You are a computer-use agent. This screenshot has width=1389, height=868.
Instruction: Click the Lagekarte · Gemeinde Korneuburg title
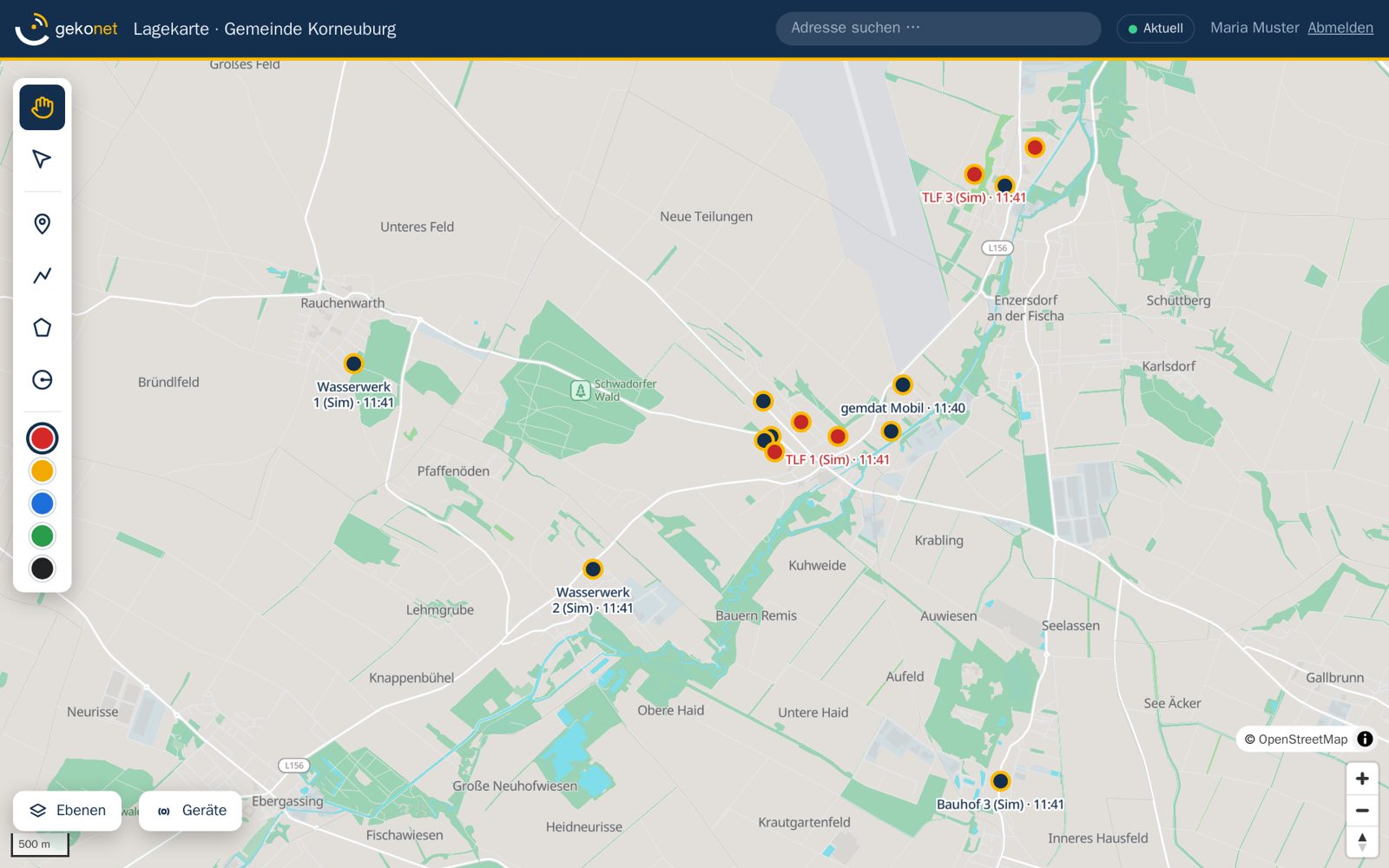265,29
